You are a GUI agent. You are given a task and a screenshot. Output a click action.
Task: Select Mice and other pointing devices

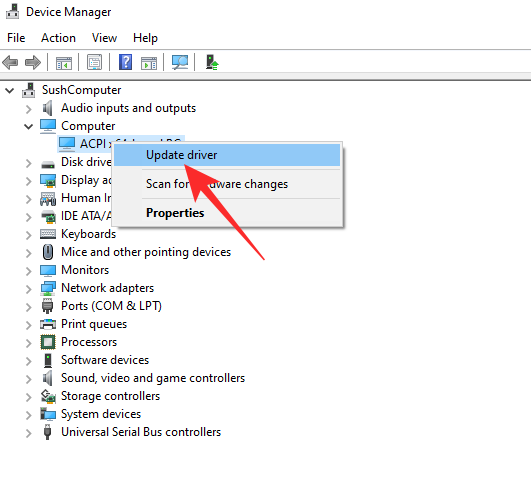146,252
